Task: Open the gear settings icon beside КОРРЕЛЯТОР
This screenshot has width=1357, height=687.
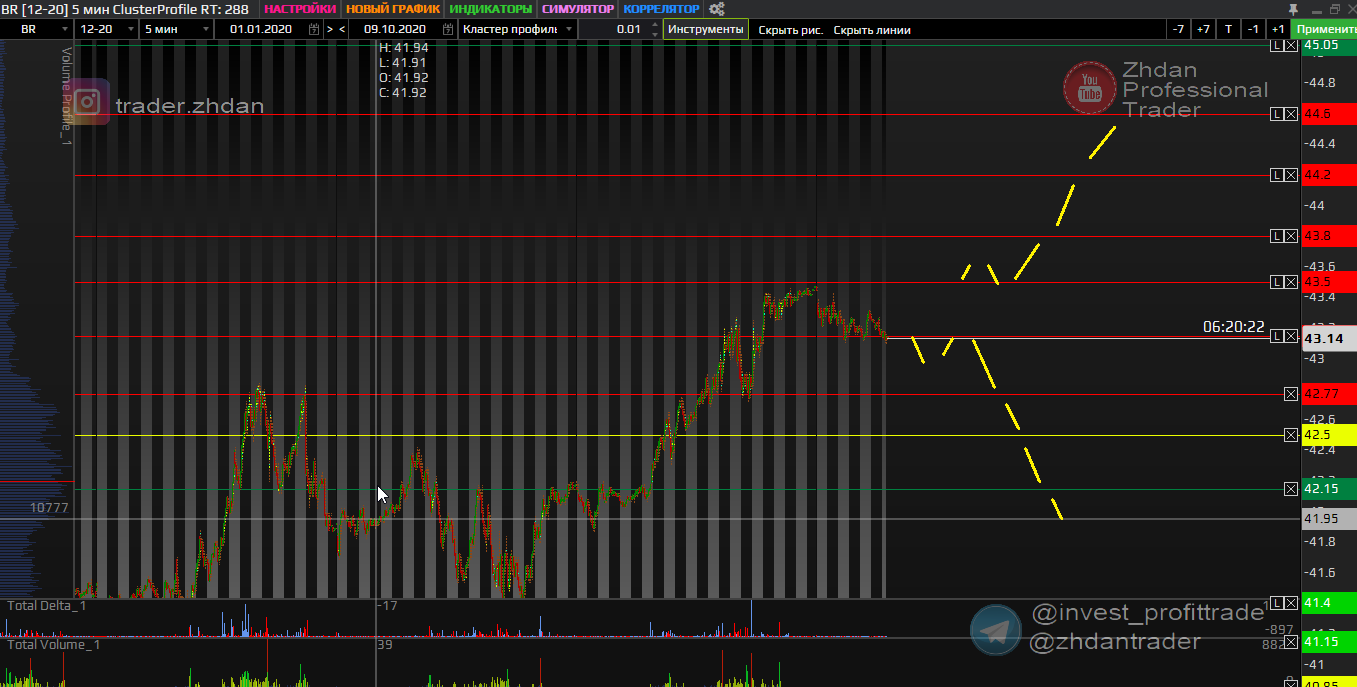Action: click(716, 9)
